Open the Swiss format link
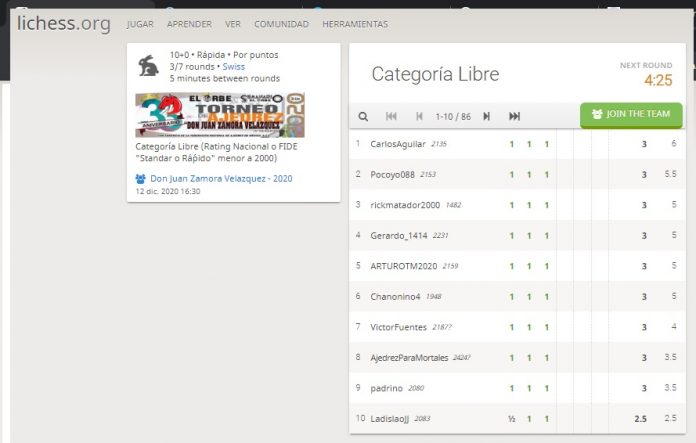This screenshot has height=443, width=696. coord(233,66)
